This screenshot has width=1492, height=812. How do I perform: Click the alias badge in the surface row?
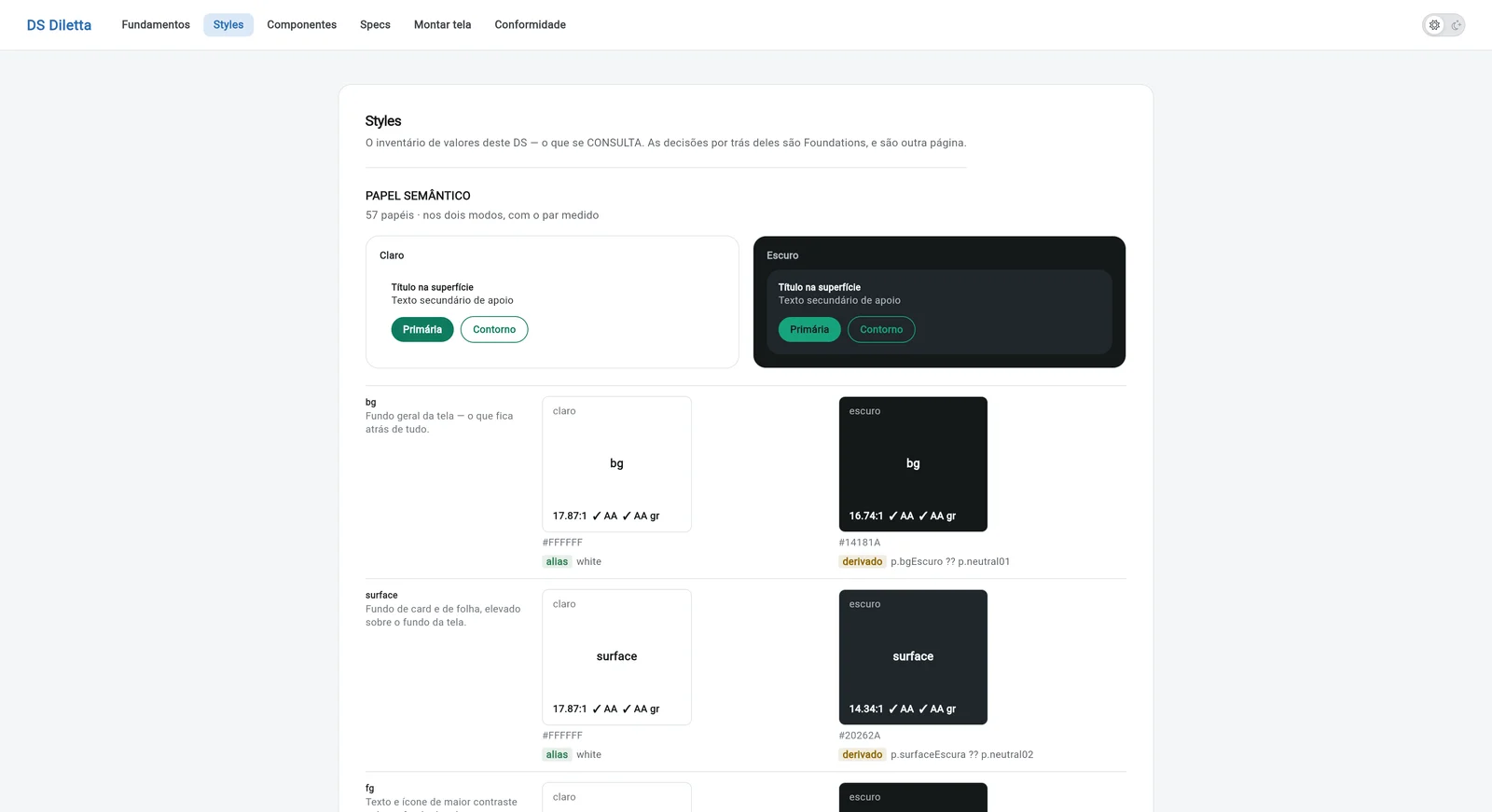click(x=557, y=755)
